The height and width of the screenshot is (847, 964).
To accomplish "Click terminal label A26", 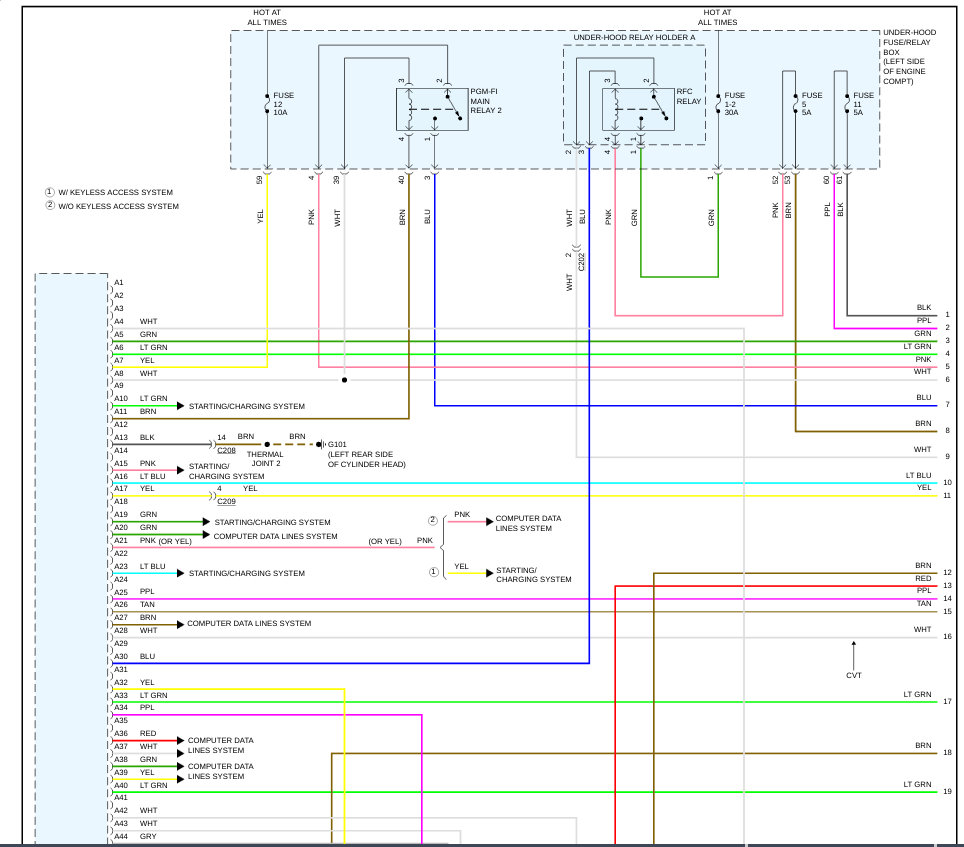I will 121,604.
